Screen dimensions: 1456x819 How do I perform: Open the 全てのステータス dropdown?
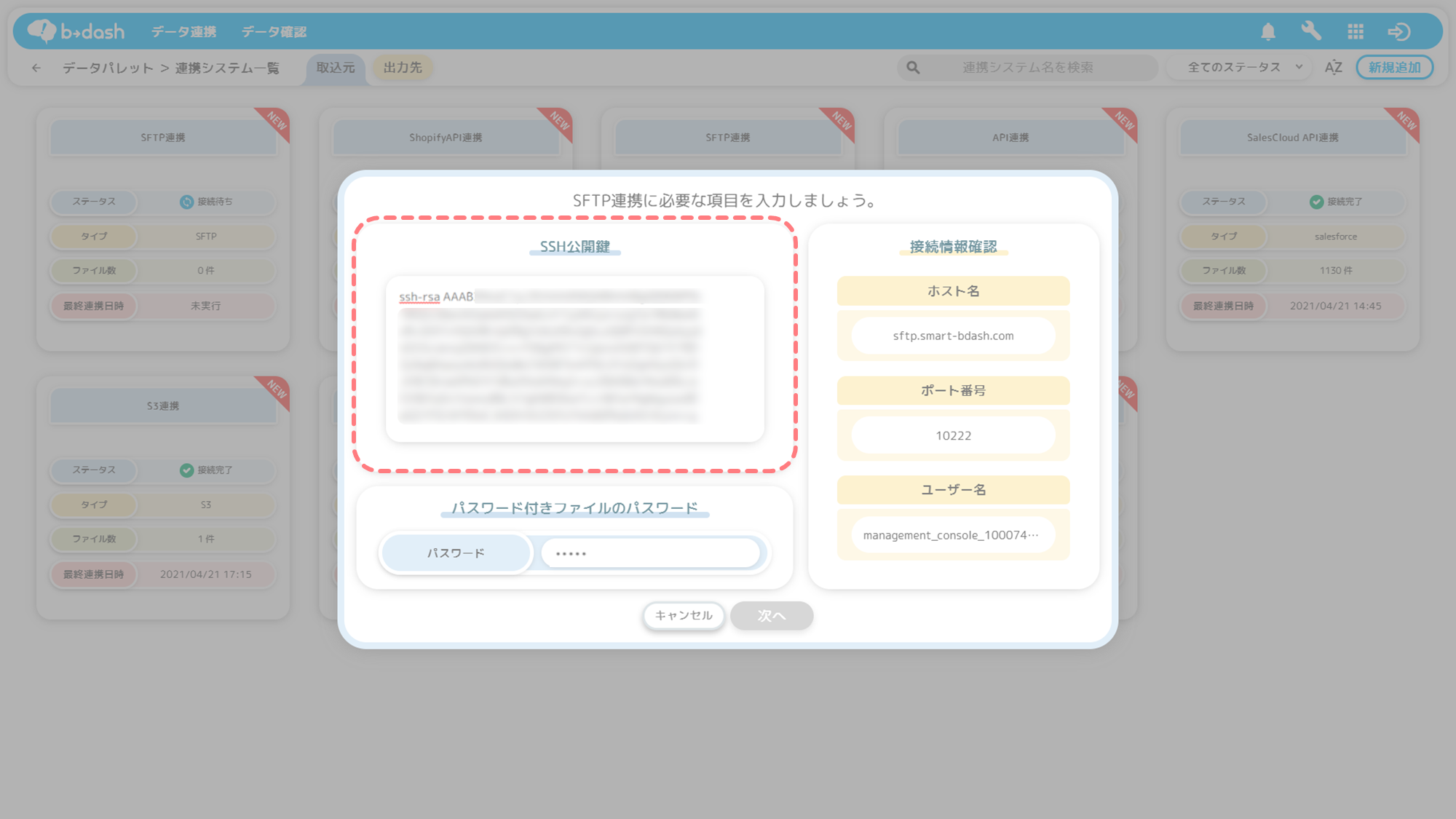[x=1239, y=68]
